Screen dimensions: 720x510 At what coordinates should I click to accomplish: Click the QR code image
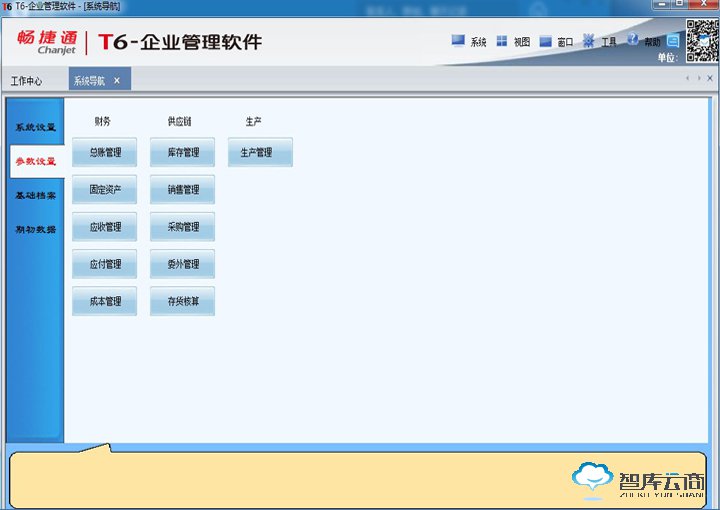pos(702,40)
